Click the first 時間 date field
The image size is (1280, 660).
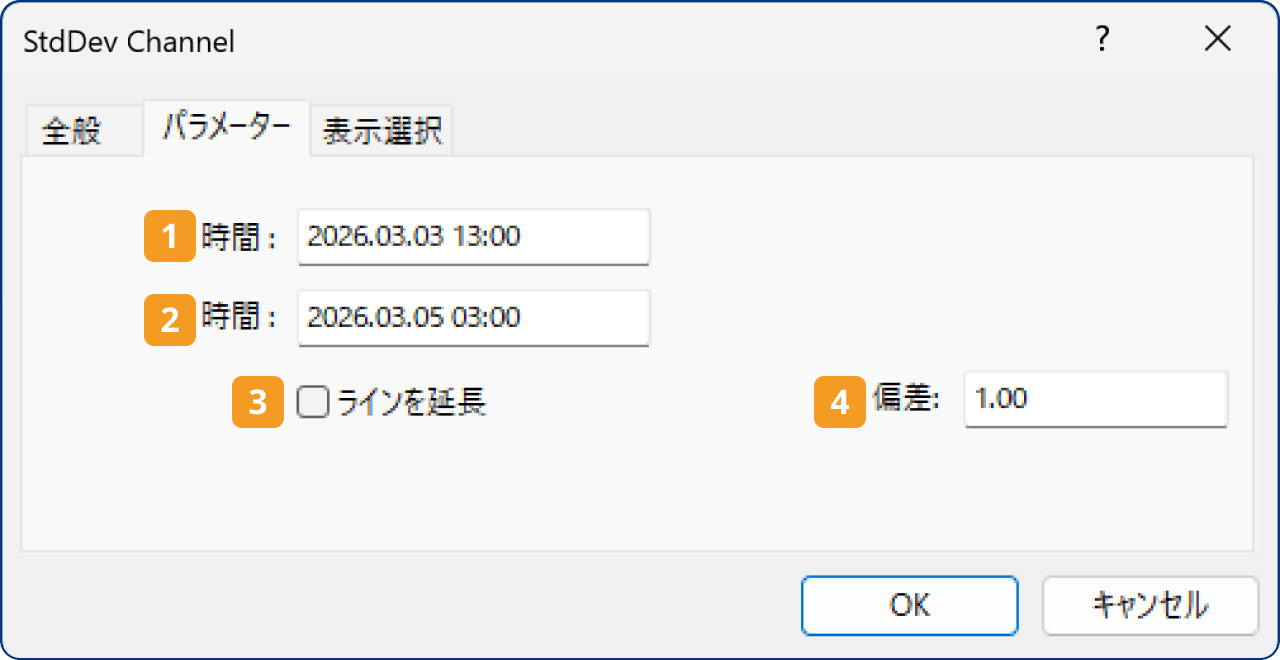(x=473, y=237)
